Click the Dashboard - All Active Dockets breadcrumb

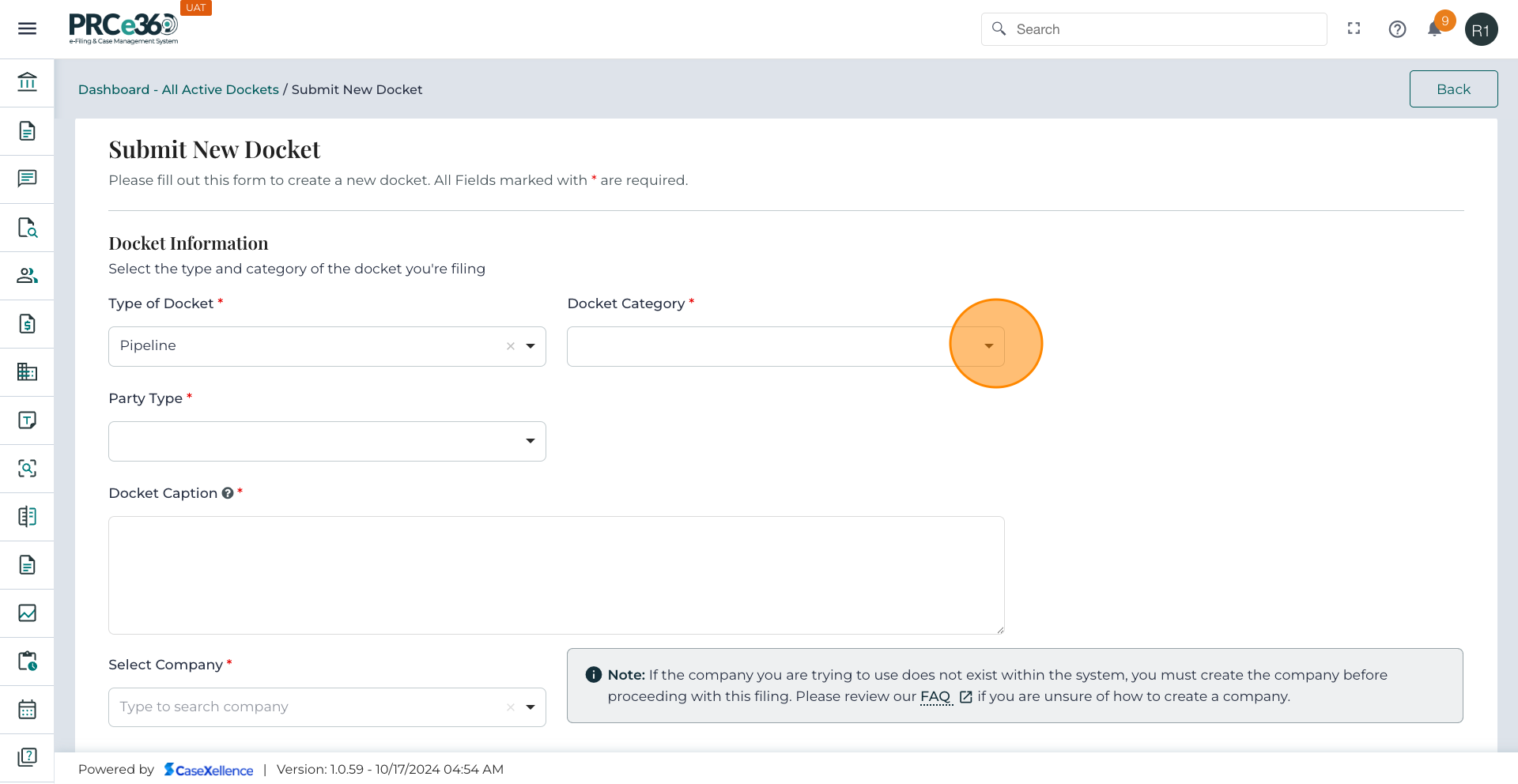coord(178,90)
